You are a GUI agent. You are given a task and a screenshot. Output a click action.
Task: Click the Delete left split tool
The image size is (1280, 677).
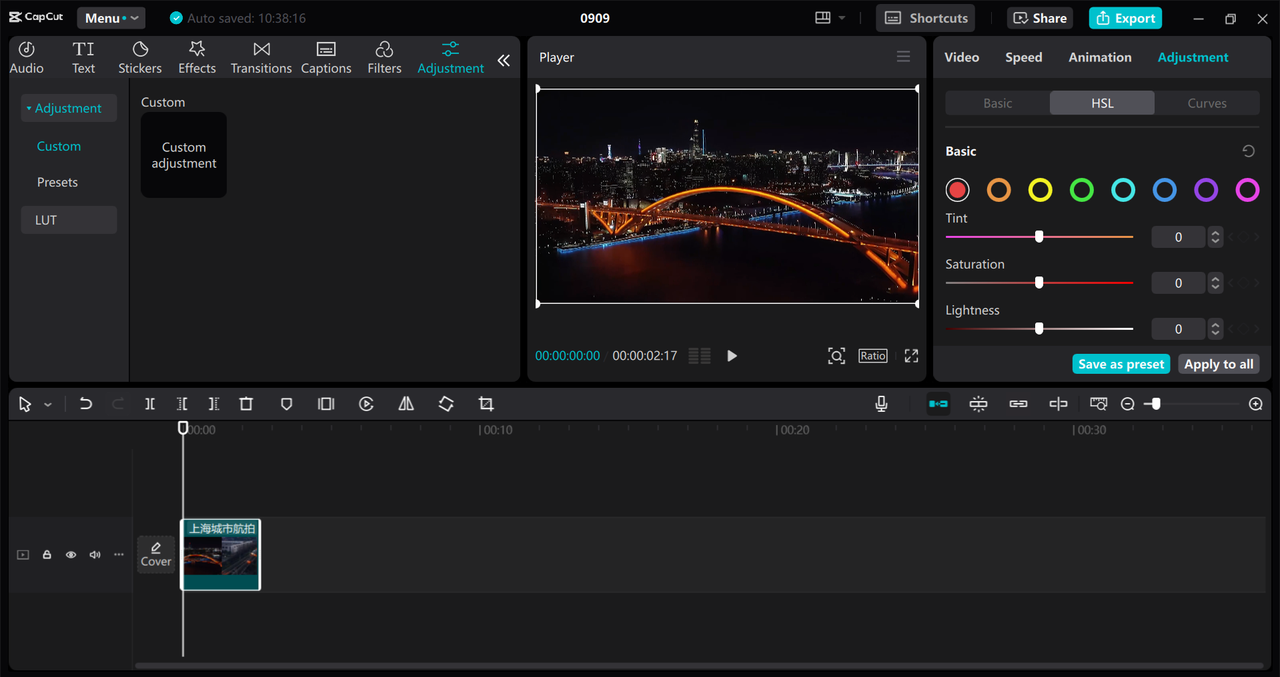pyautogui.click(x=182, y=404)
